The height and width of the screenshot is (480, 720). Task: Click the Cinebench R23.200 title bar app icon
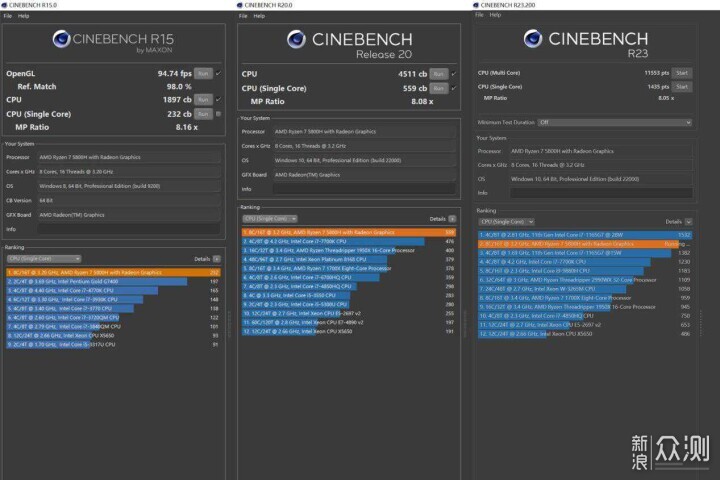point(476,5)
